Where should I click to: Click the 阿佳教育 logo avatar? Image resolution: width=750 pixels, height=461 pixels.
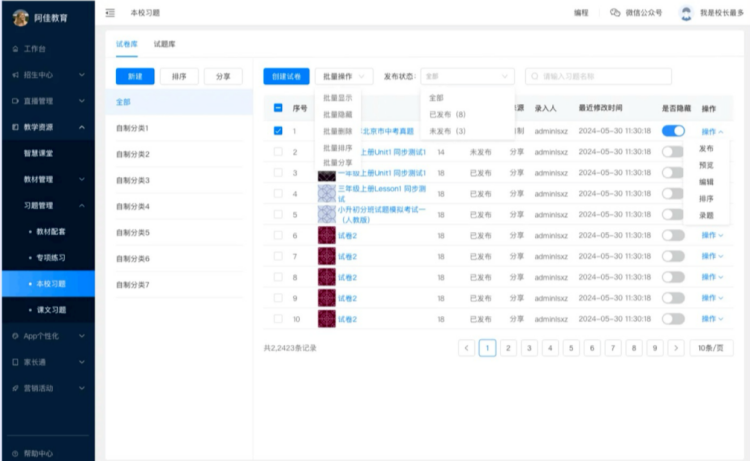click(21, 18)
